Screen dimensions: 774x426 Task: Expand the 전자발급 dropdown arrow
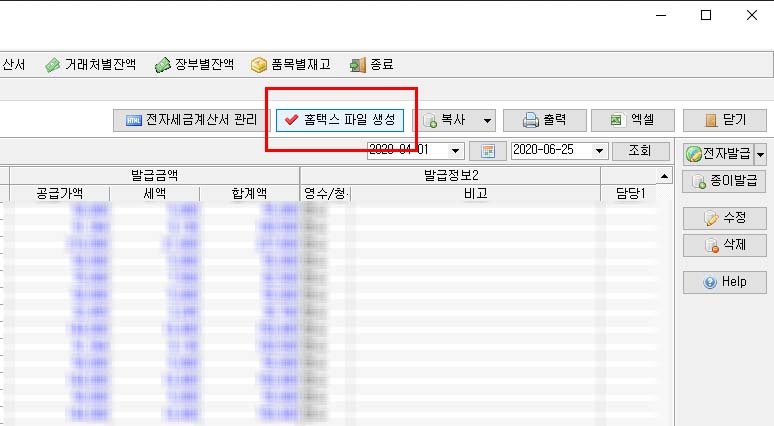tap(760, 154)
